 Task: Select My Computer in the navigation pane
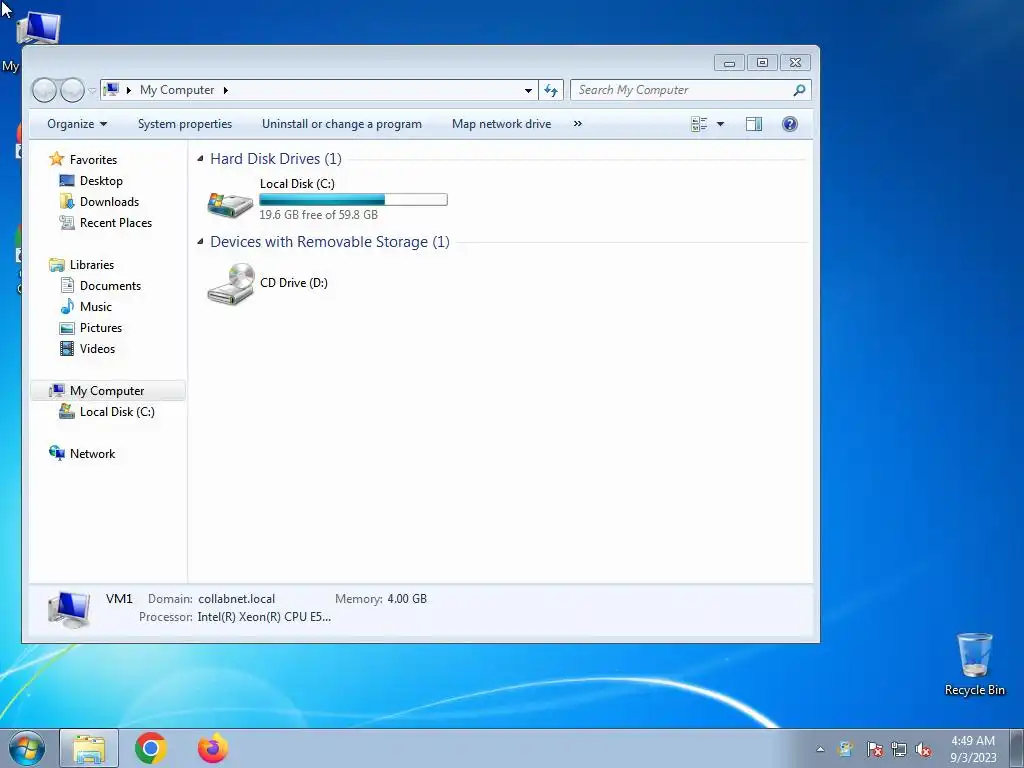click(108, 391)
